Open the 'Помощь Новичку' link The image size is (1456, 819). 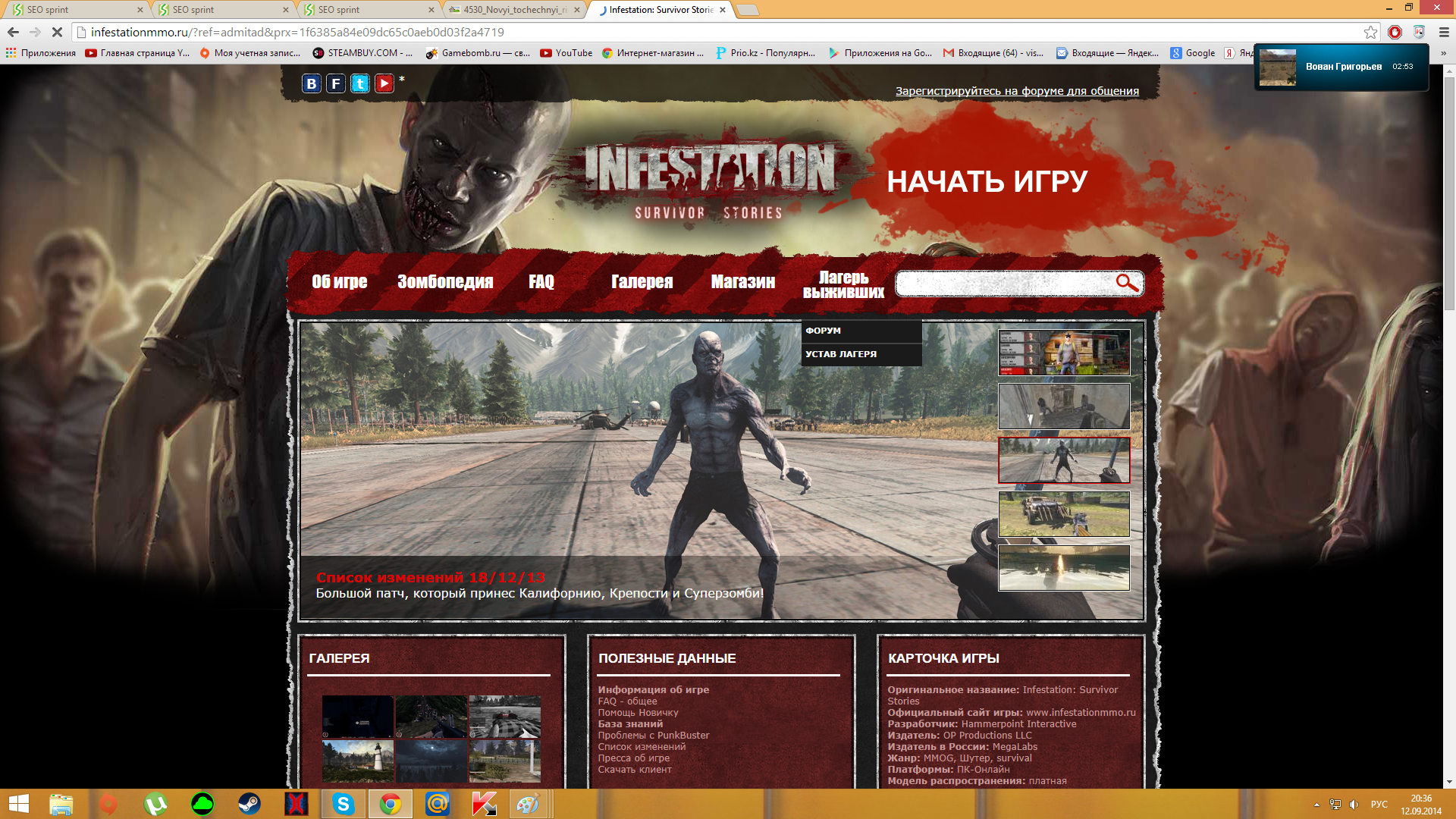coord(638,713)
